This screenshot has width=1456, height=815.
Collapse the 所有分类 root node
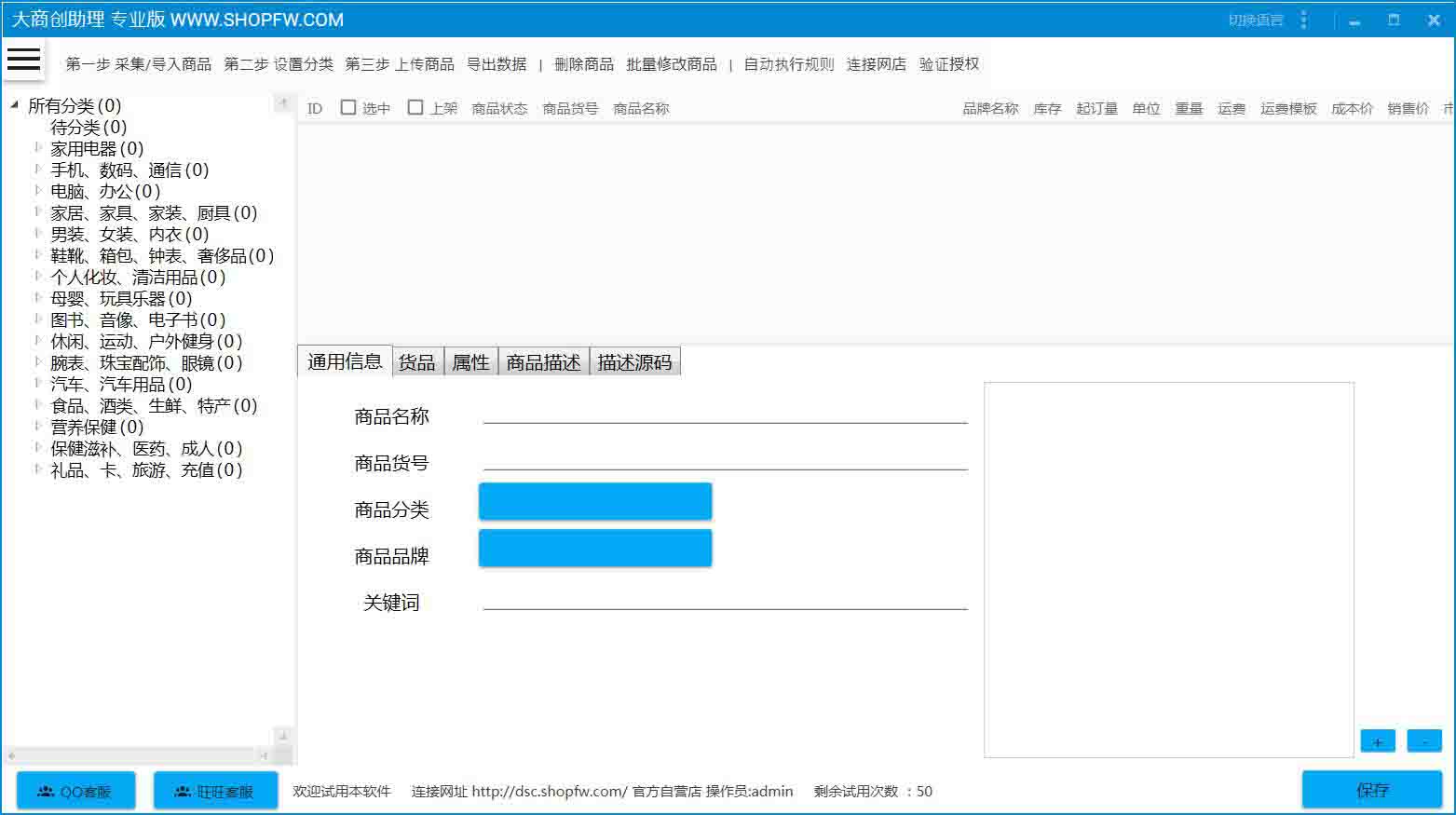click(14, 105)
